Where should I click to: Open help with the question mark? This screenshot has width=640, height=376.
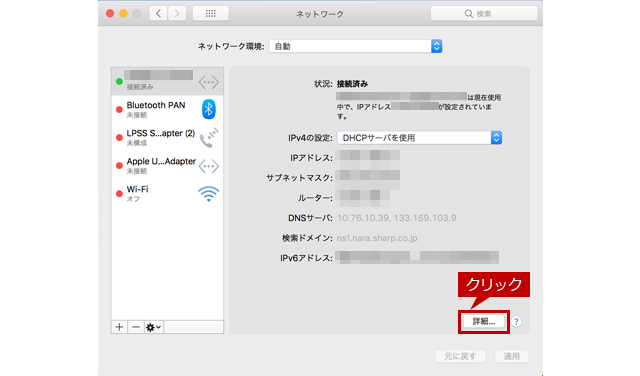coord(516,322)
